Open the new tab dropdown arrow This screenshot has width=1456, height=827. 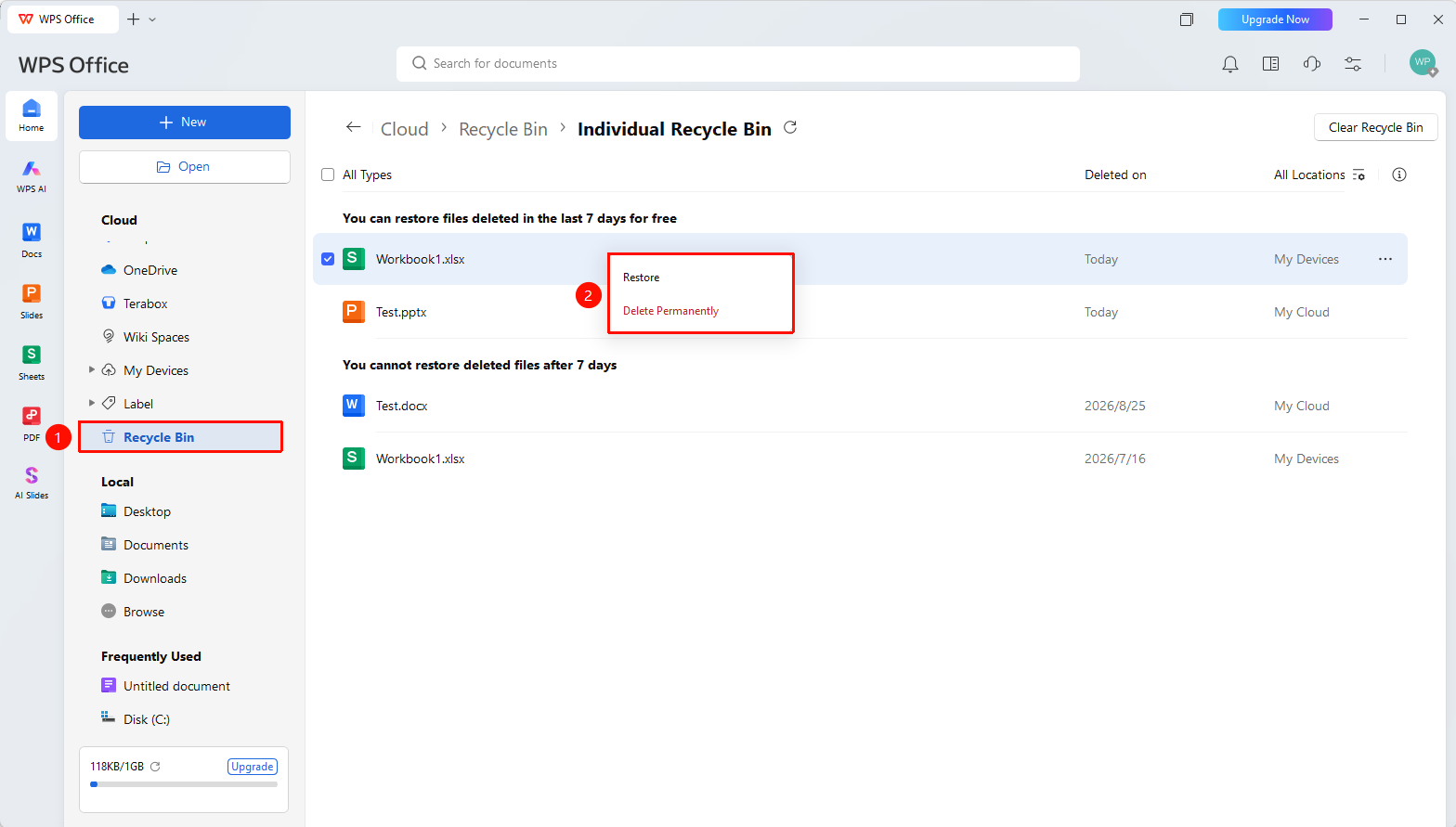[152, 19]
